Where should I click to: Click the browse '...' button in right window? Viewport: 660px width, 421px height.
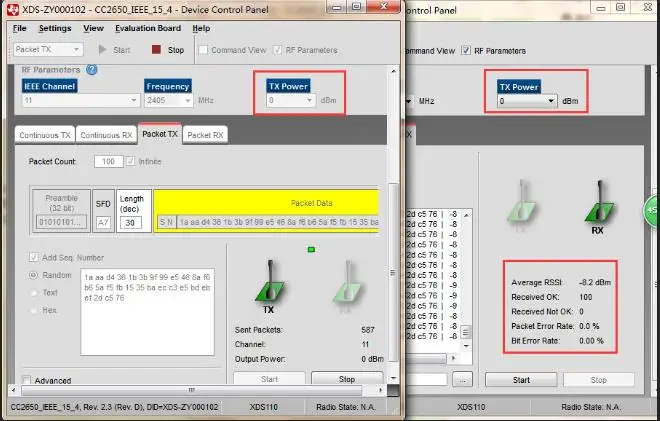point(463,380)
